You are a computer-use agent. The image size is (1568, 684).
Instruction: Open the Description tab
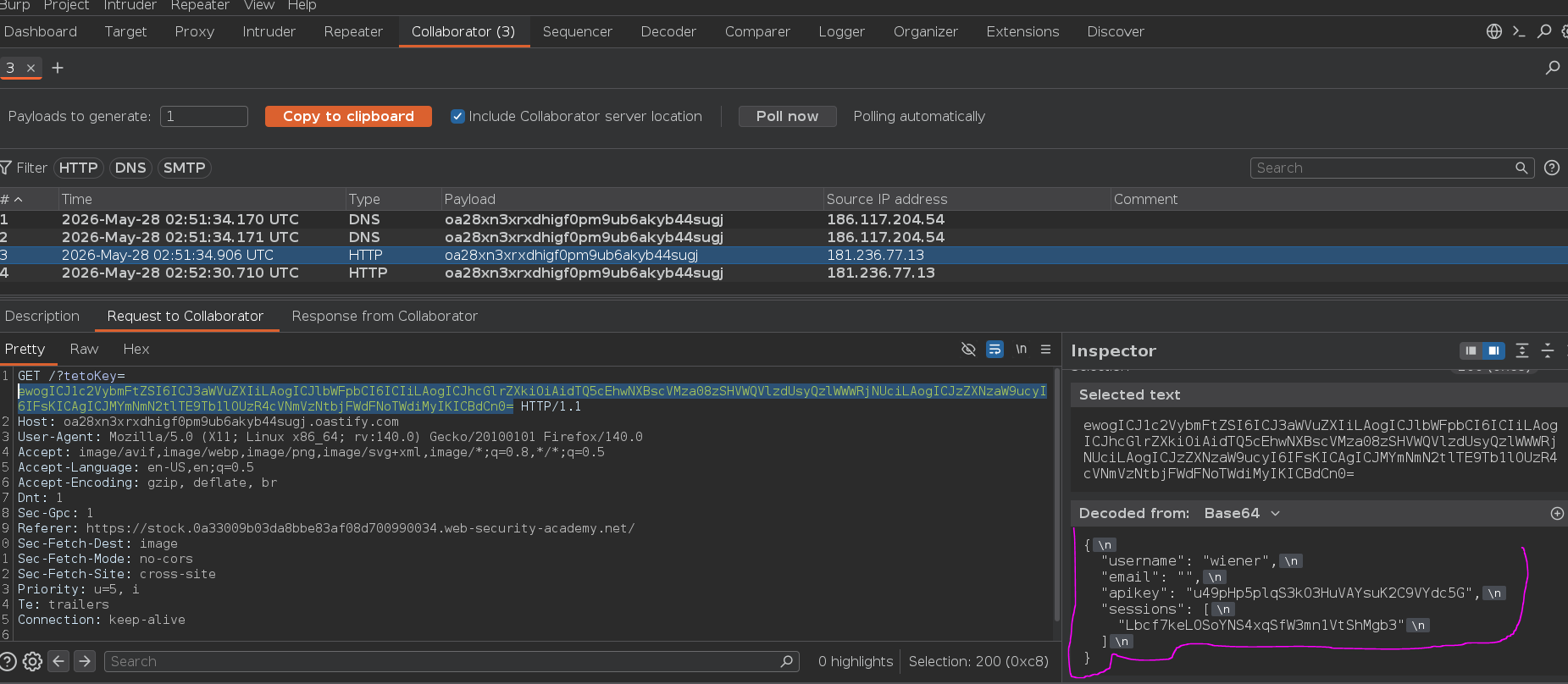42,316
